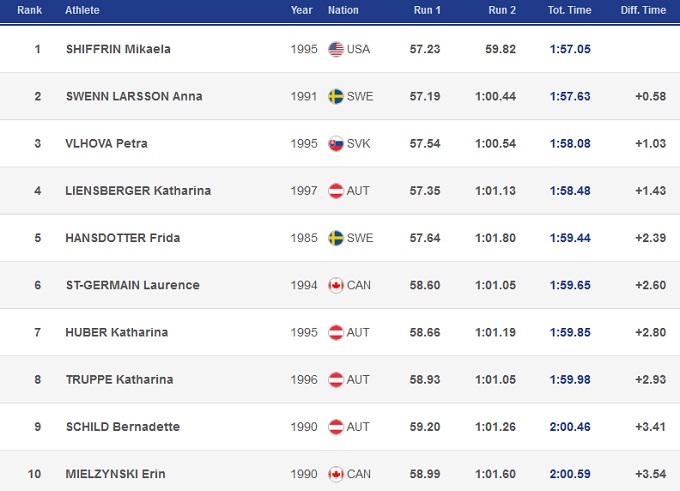Click the Canadian flag beside St-Germain
Image resolution: width=680 pixels, height=491 pixels.
[336, 285]
